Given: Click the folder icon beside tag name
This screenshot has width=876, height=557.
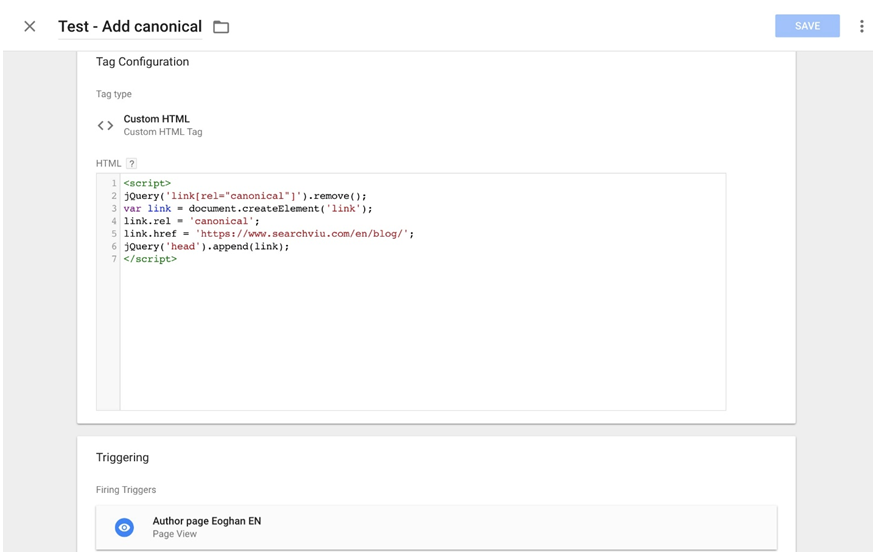Looking at the screenshot, I should coord(221,27).
